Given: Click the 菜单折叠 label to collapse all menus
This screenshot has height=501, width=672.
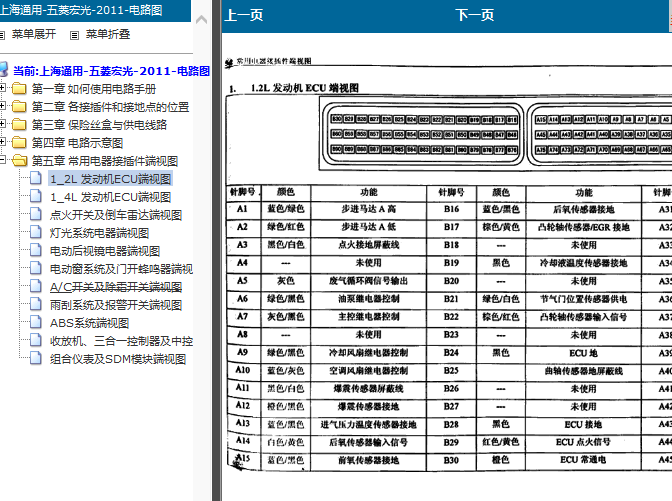Looking at the screenshot, I should click(108, 34).
